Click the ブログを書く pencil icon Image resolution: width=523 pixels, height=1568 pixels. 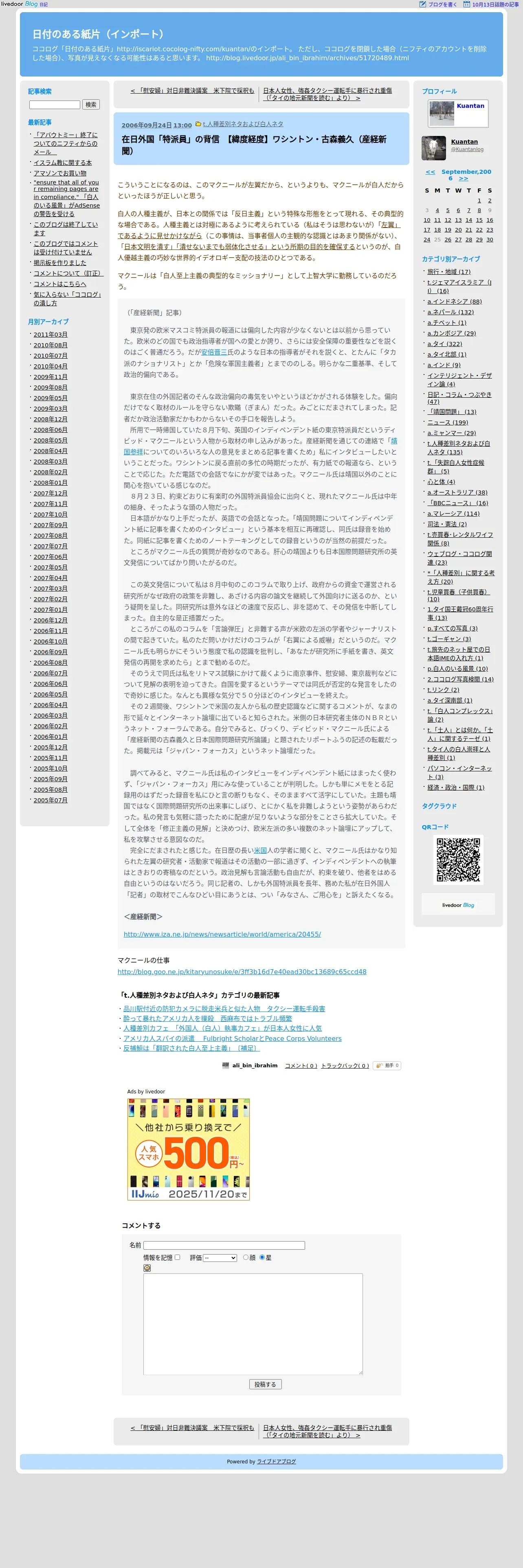[x=422, y=4]
